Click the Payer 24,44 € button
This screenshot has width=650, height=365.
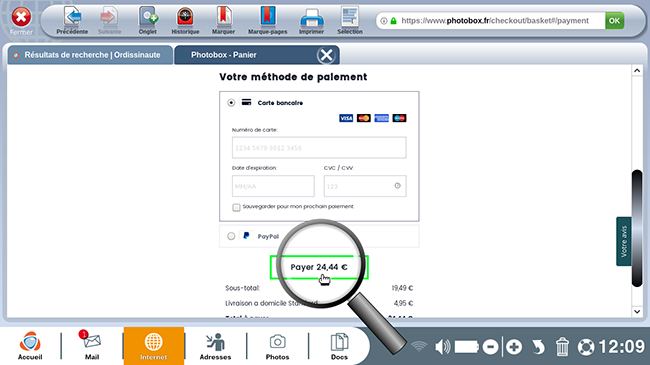coord(319,267)
